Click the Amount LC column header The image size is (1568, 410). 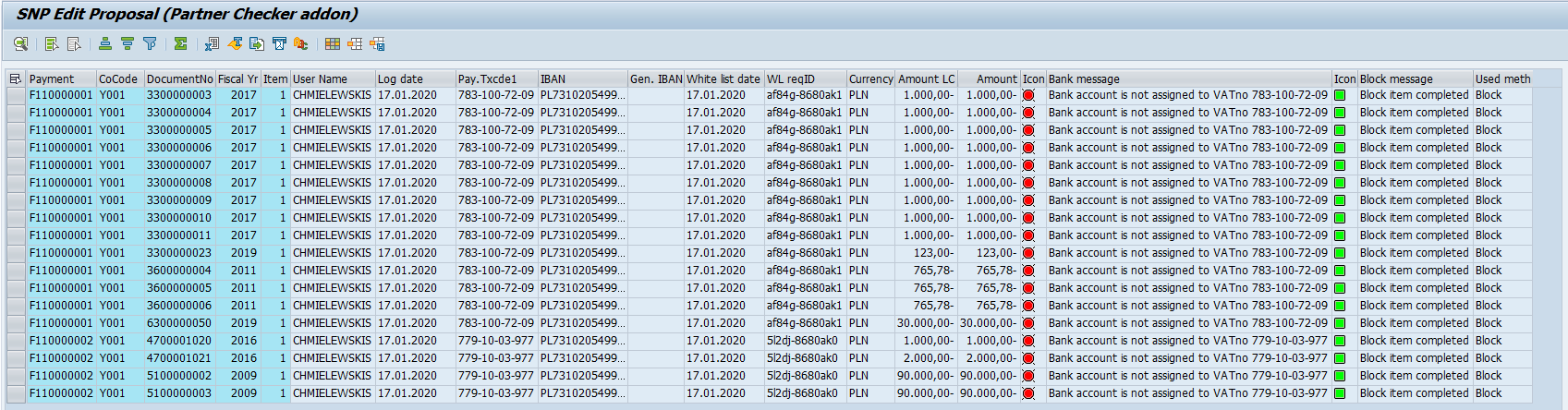(926, 79)
